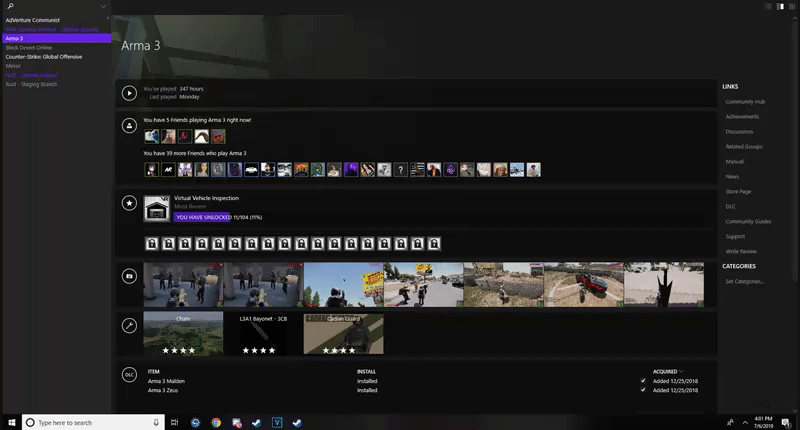Click Set Categories link
800x430 pixels.
(x=744, y=282)
